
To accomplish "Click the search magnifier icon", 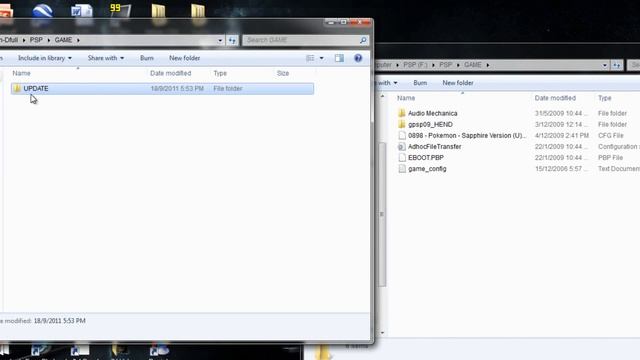I will 363,40.
